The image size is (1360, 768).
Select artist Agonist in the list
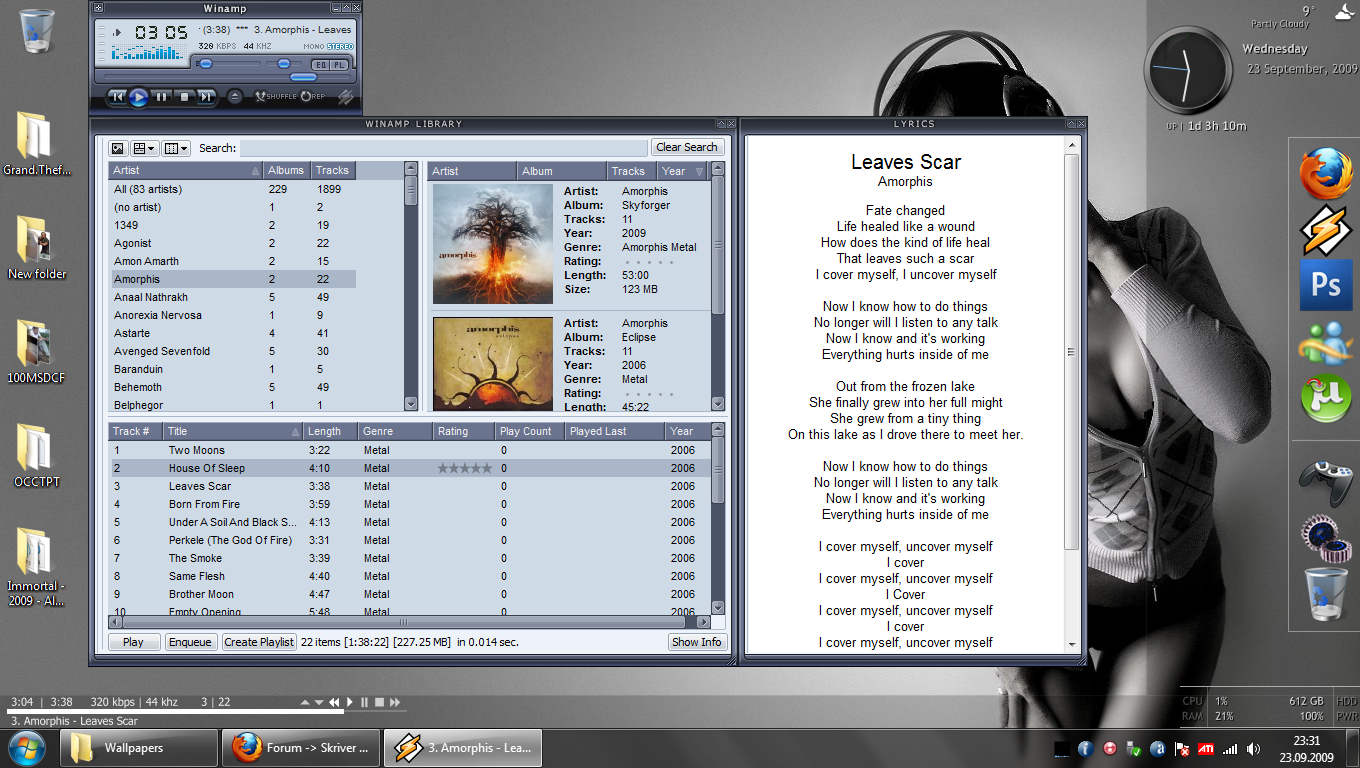click(x=232, y=243)
